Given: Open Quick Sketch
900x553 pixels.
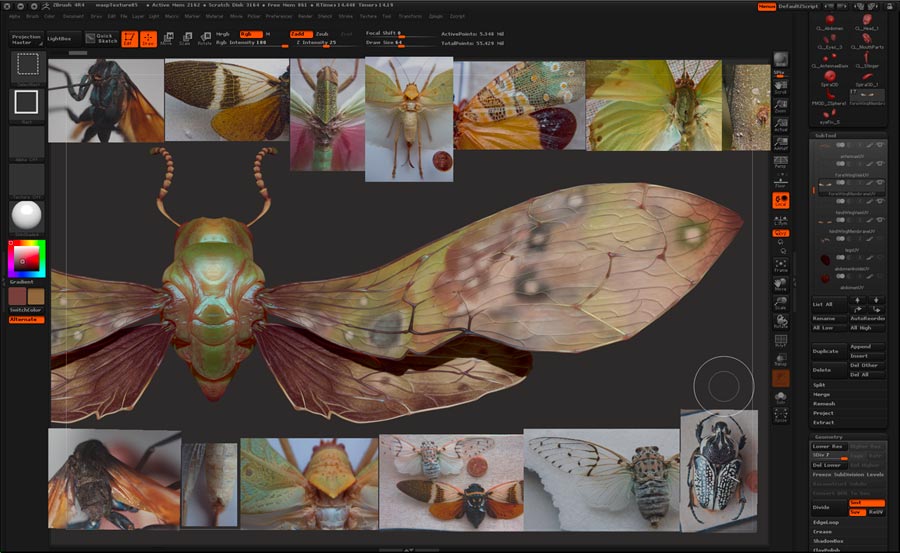Looking at the screenshot, I should click(101, 38).
